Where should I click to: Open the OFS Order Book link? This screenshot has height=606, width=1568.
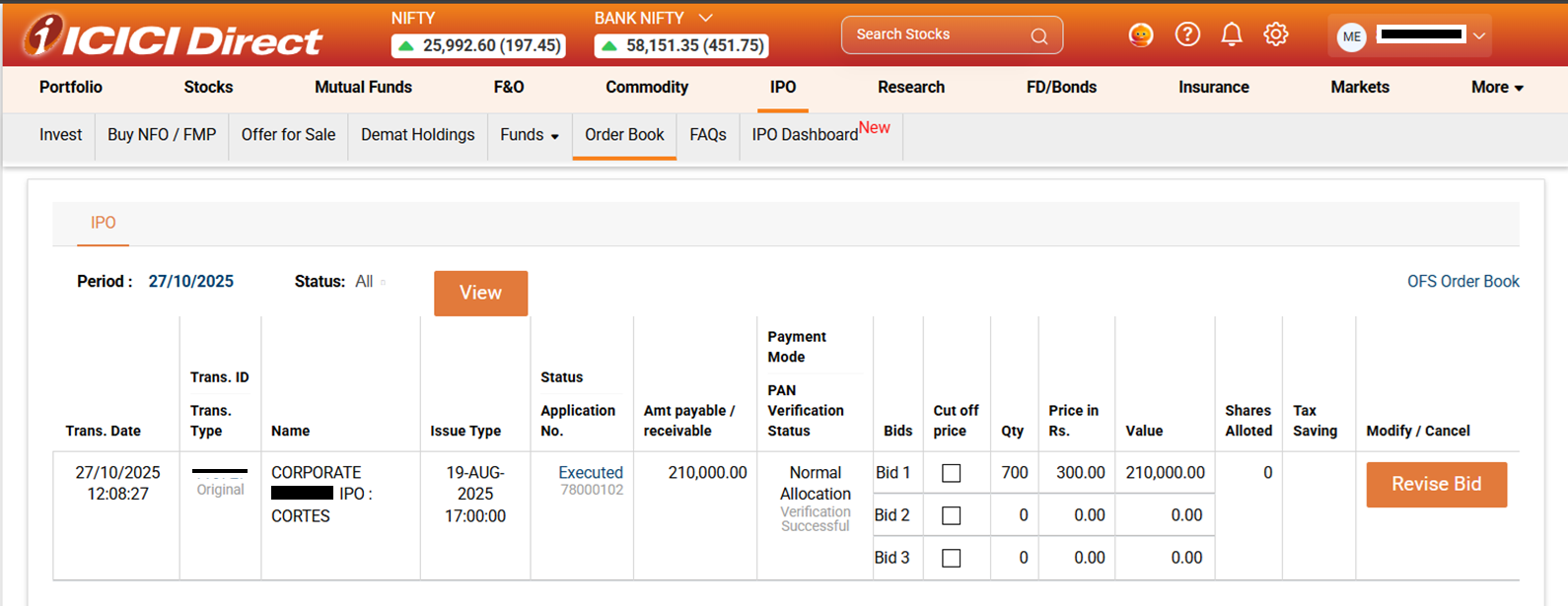pos(1462,281)
